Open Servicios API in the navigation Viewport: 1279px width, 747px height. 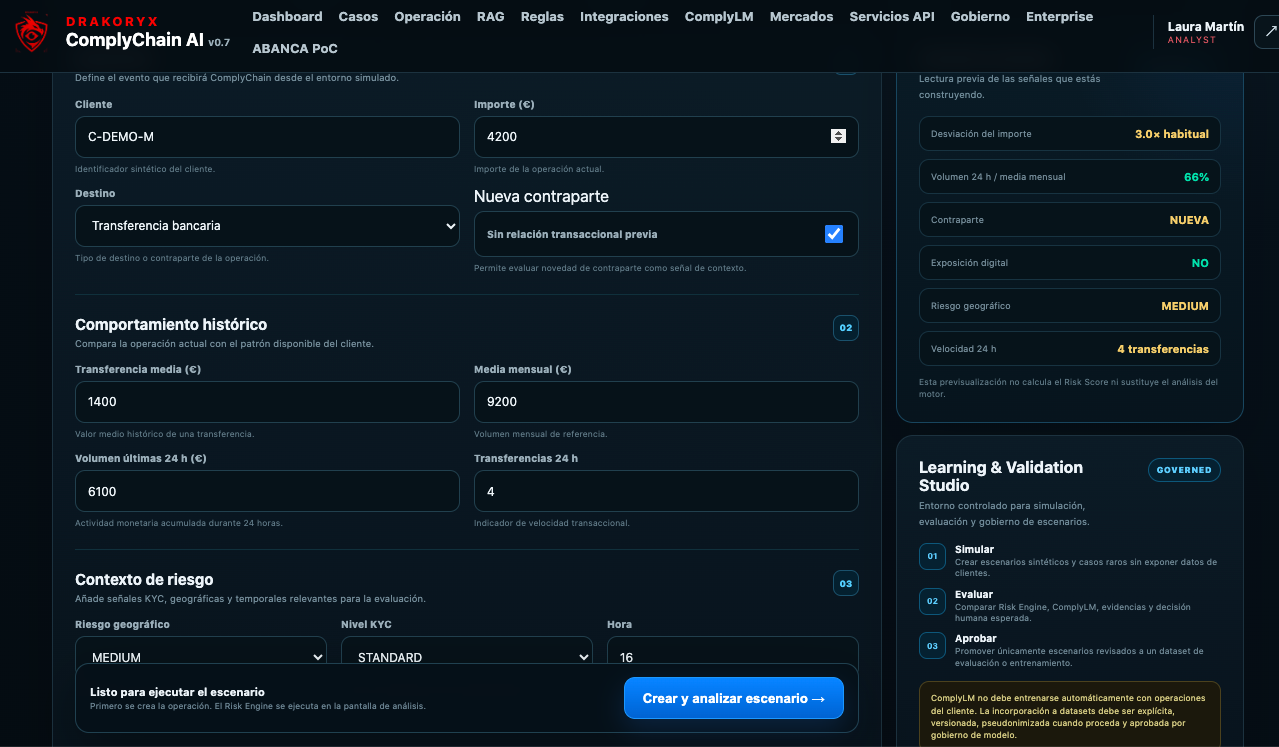click(x=892, y=16)
